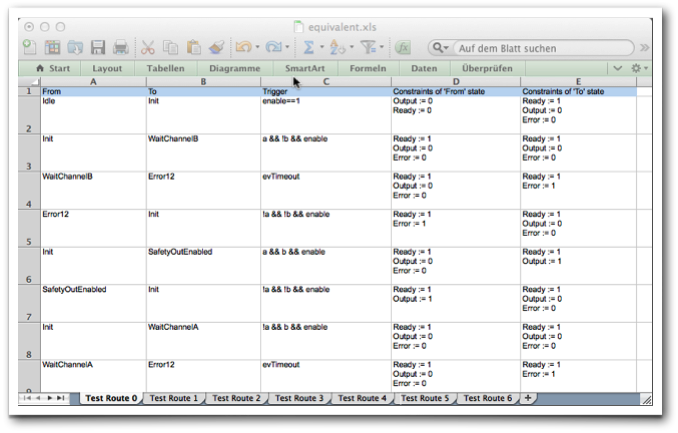The image size is (678, 433).
Task: Save the workbook with the floppy icon
Action: point(98,47)
